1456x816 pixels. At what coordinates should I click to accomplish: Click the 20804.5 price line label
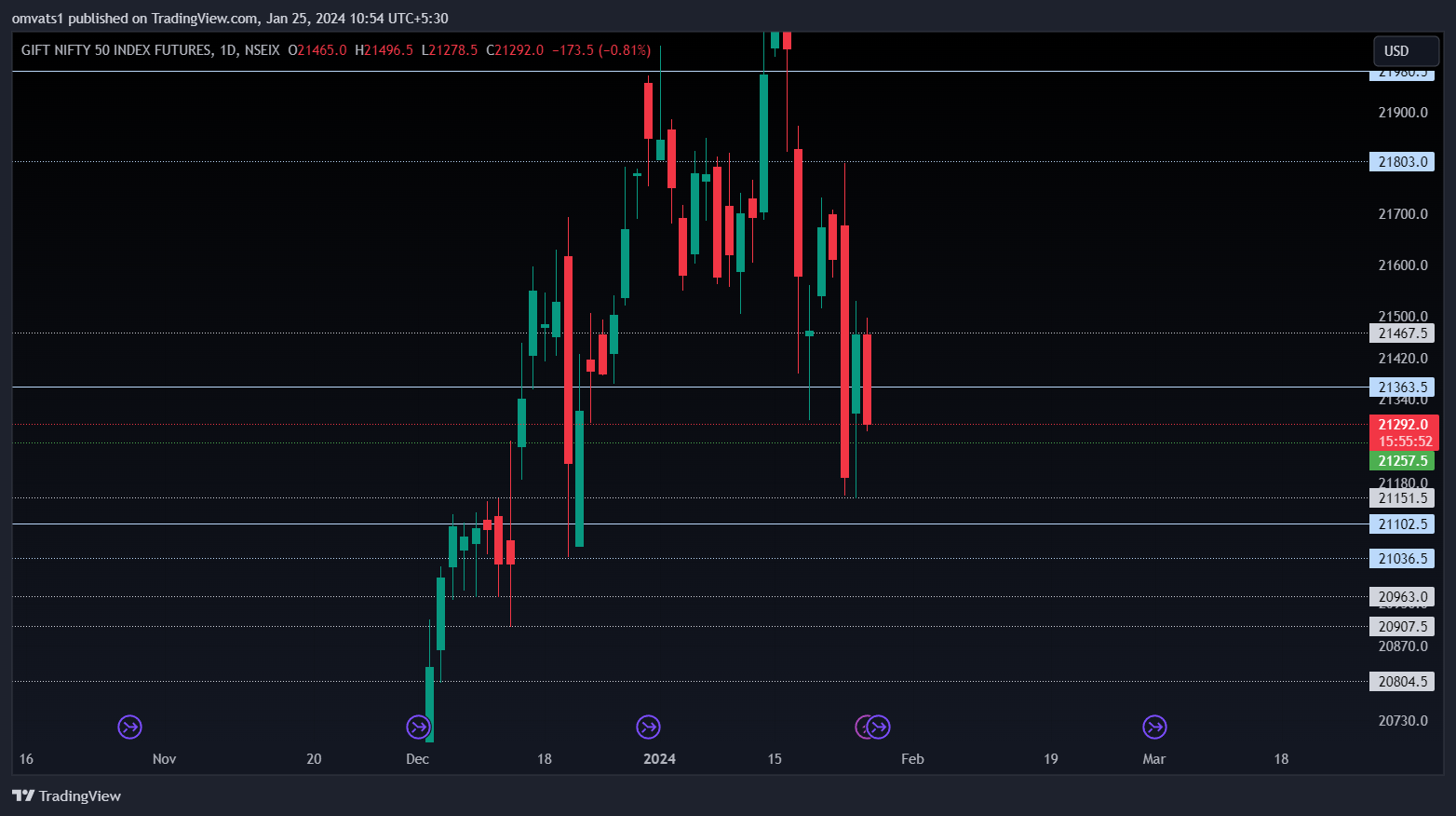(1402, 682)
